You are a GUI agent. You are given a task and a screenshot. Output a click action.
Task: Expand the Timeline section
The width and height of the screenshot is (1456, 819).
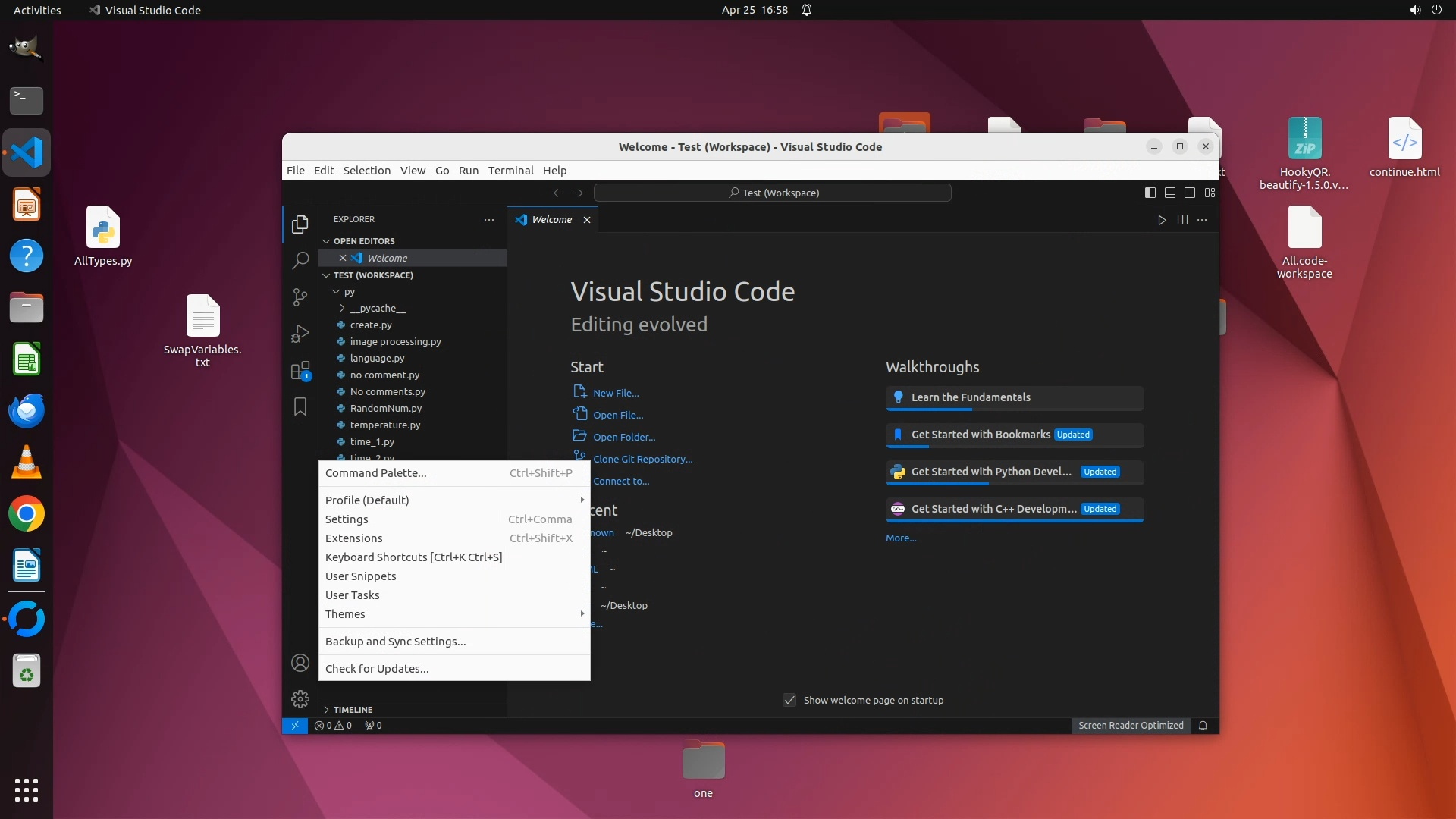pos(353,710)
